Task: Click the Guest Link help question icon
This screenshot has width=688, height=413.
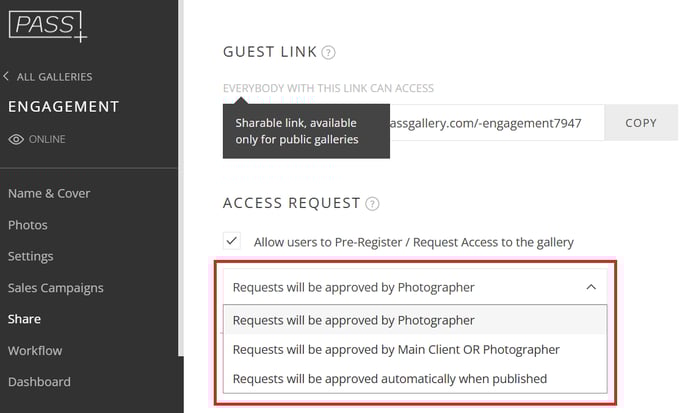Action: click(328, 53)
